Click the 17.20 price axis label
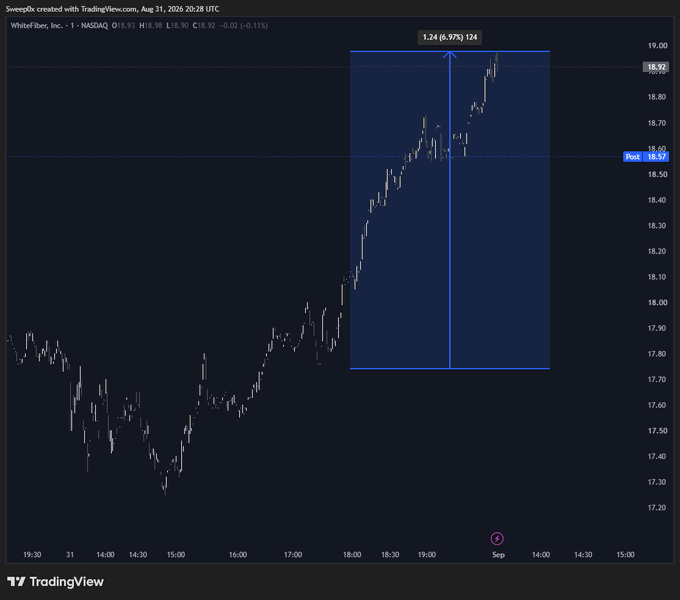 coord(657,508)
